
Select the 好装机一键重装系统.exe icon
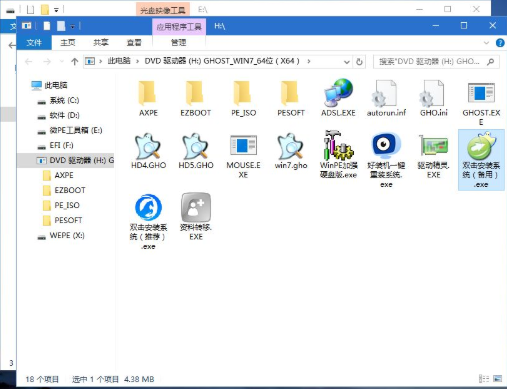pos(386,146)
